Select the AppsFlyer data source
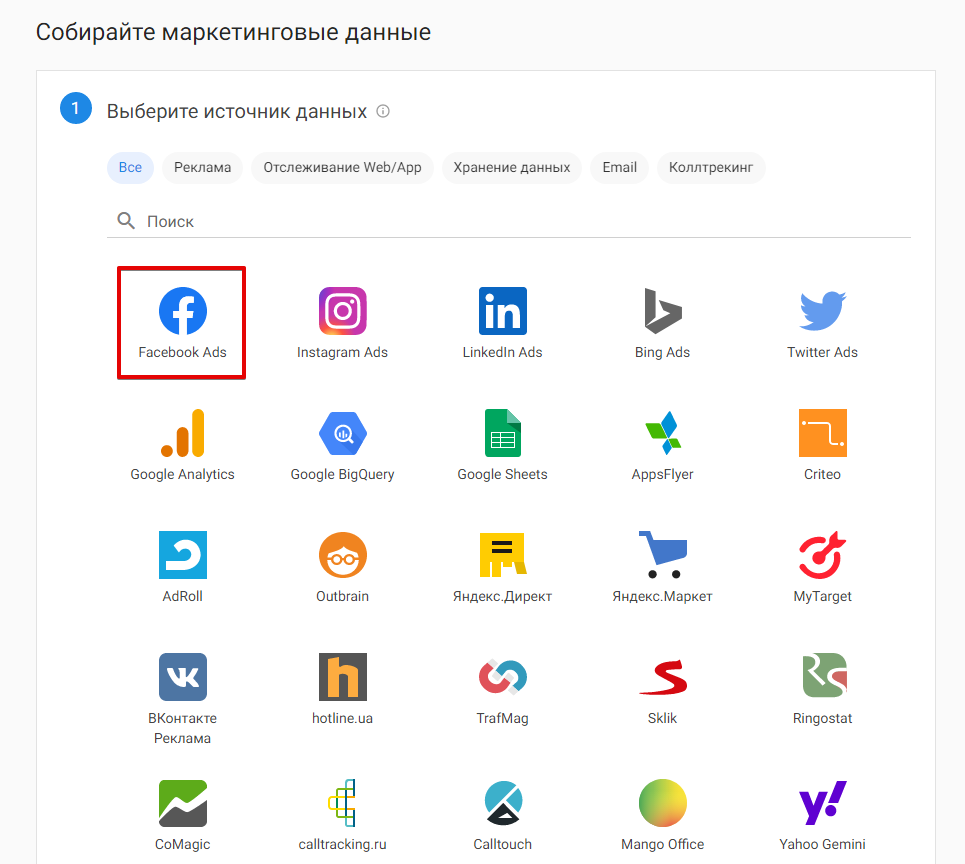 point(663,434)
